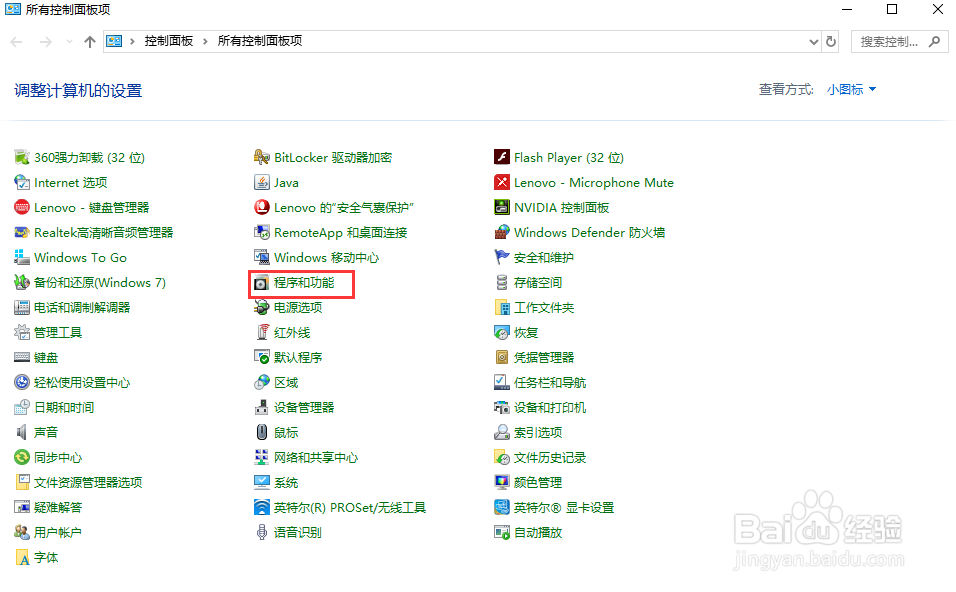Screen dimensions: 956x592
Task: Click Lenovo Microphone Mute icon
Action: [x=501, y=182]
